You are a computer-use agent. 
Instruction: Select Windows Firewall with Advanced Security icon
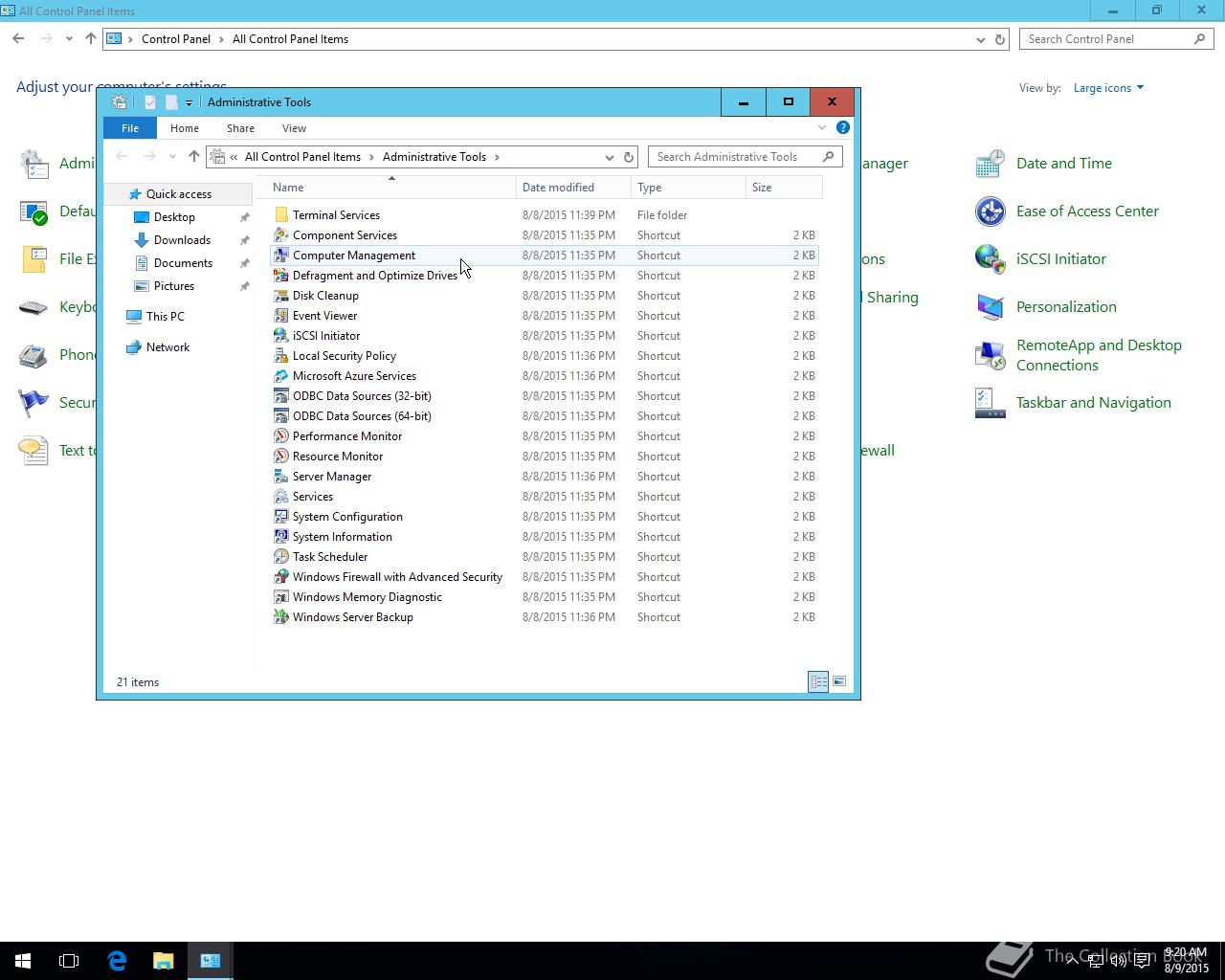tap(280, 577)
